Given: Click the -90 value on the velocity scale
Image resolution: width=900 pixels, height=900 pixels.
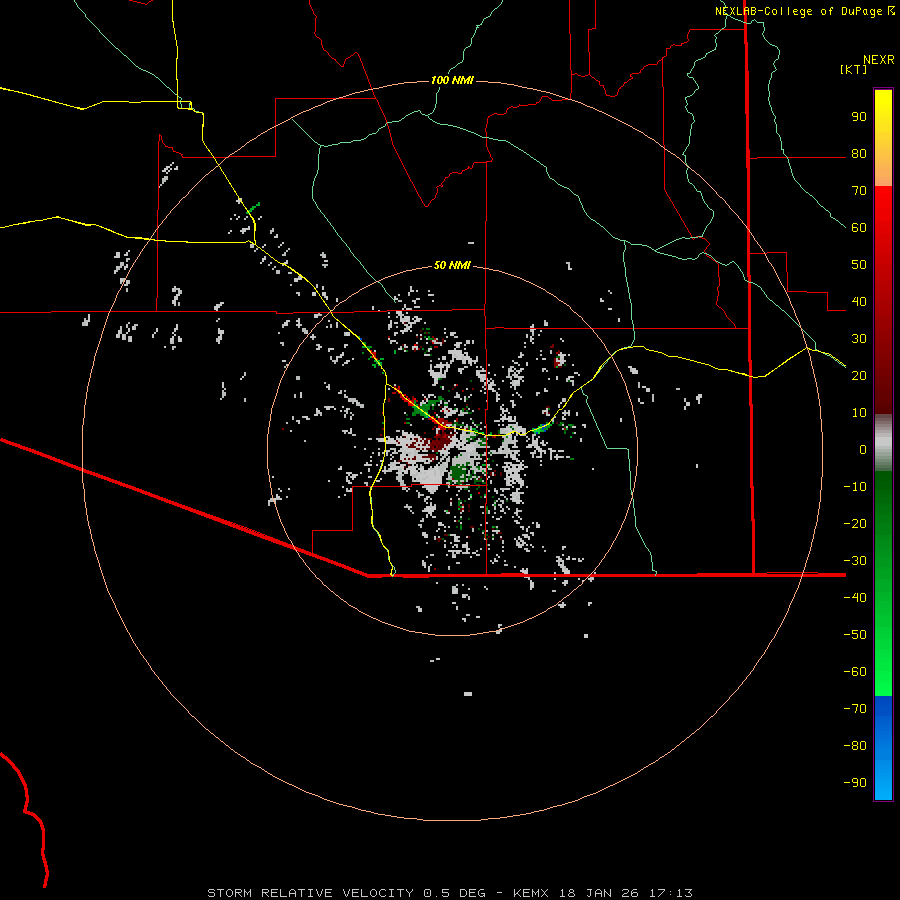Looking at the screenshot, I should pyautogui.click(x=855, y=783).
